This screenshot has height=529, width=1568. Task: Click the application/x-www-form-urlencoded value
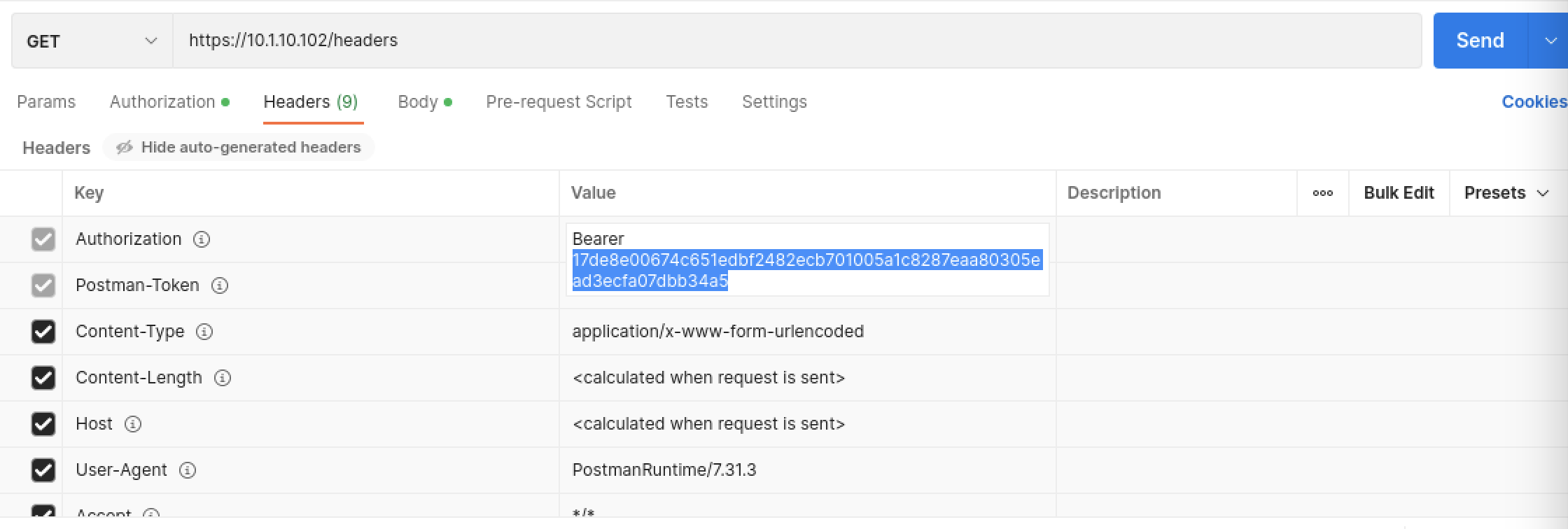(718, 332)
